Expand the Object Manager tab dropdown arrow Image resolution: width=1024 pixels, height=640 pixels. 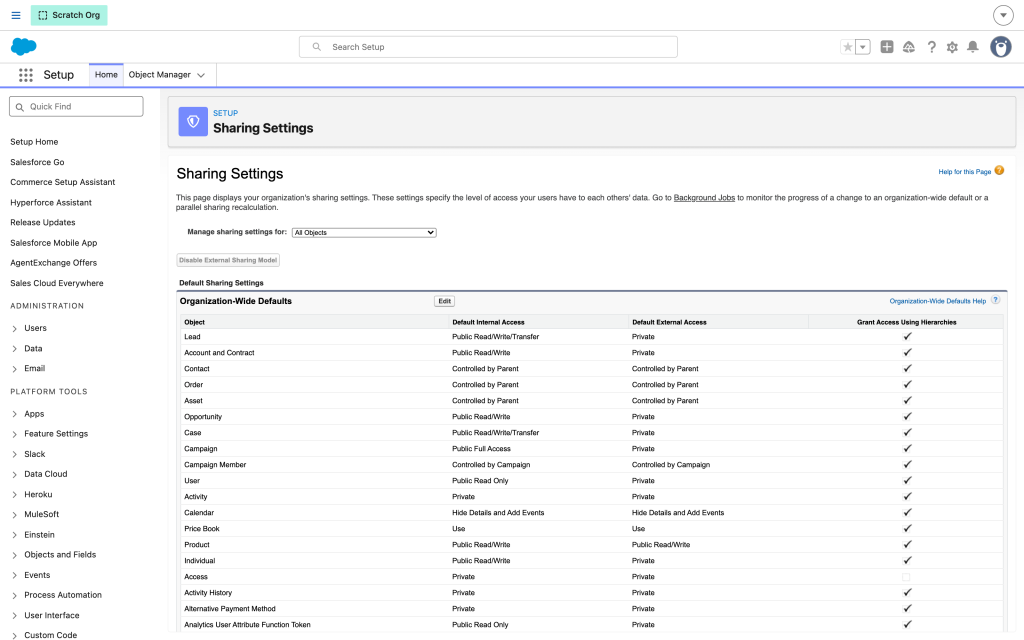click(201, 75)
